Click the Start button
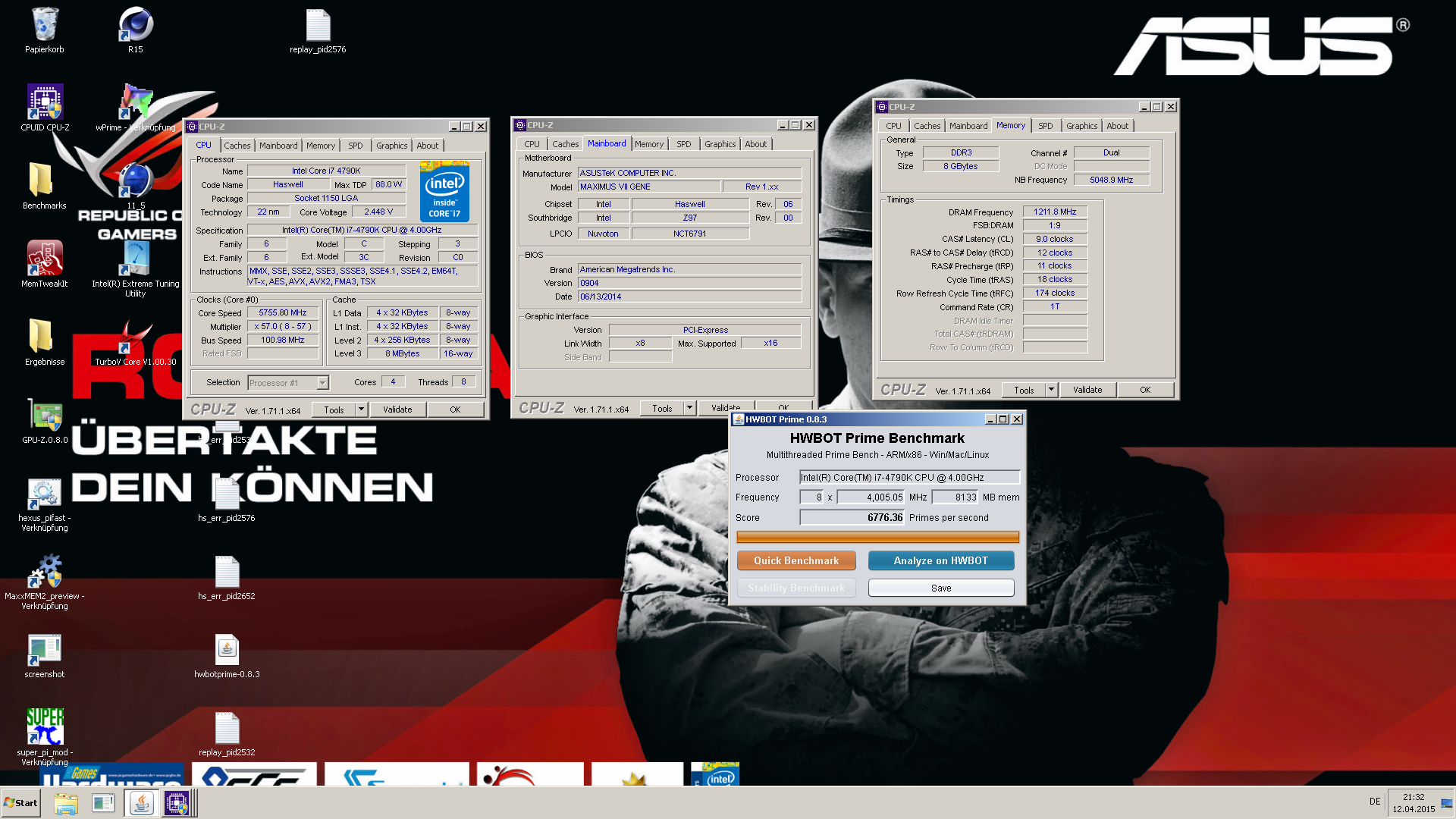Image resolution: width=1456 pixels, height=819 pixels. tap(20, 803)
